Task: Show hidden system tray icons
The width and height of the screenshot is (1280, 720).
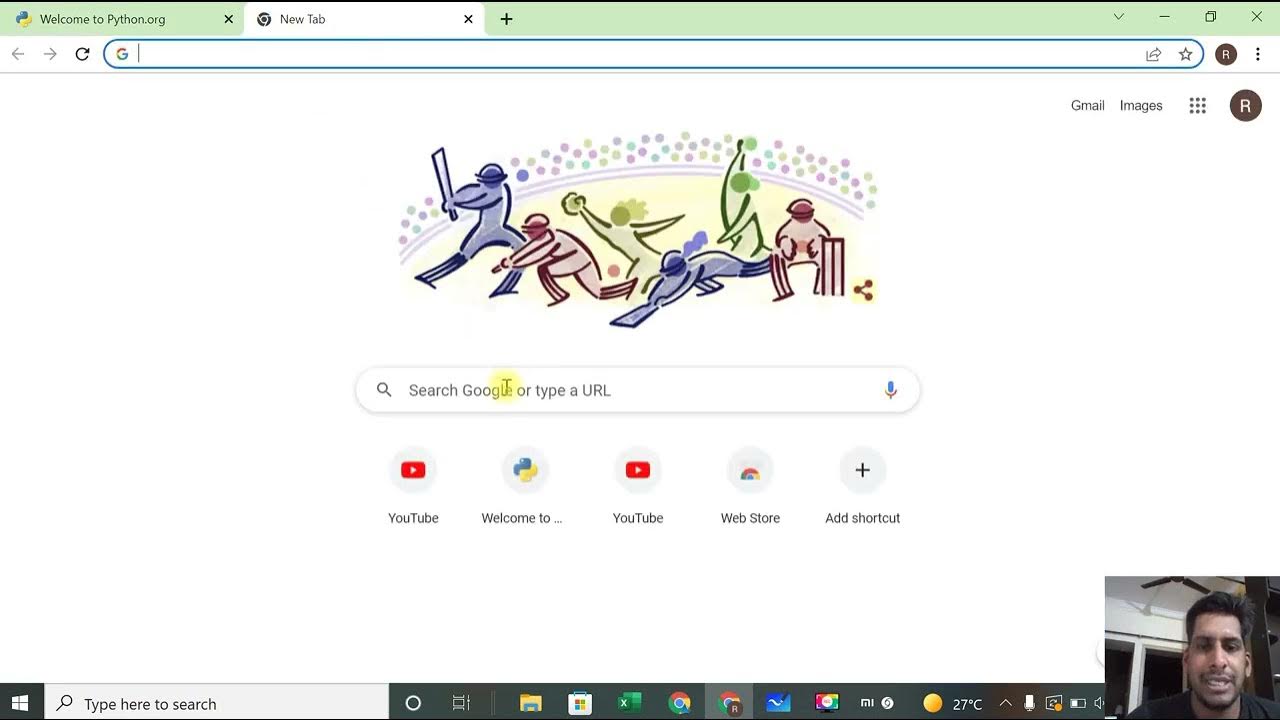Action: (x=1005, y=703)
